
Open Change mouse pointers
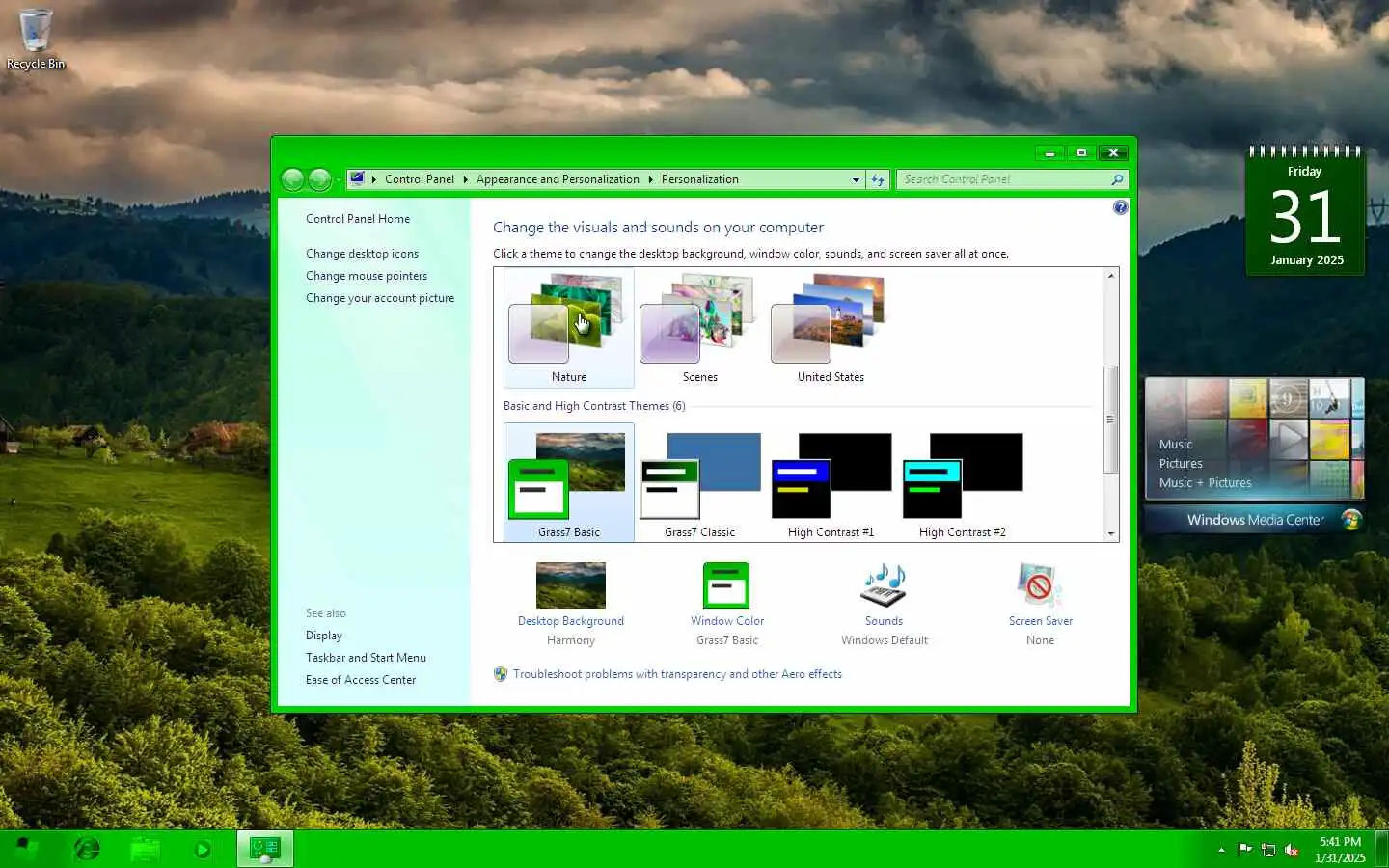point(367,276)
